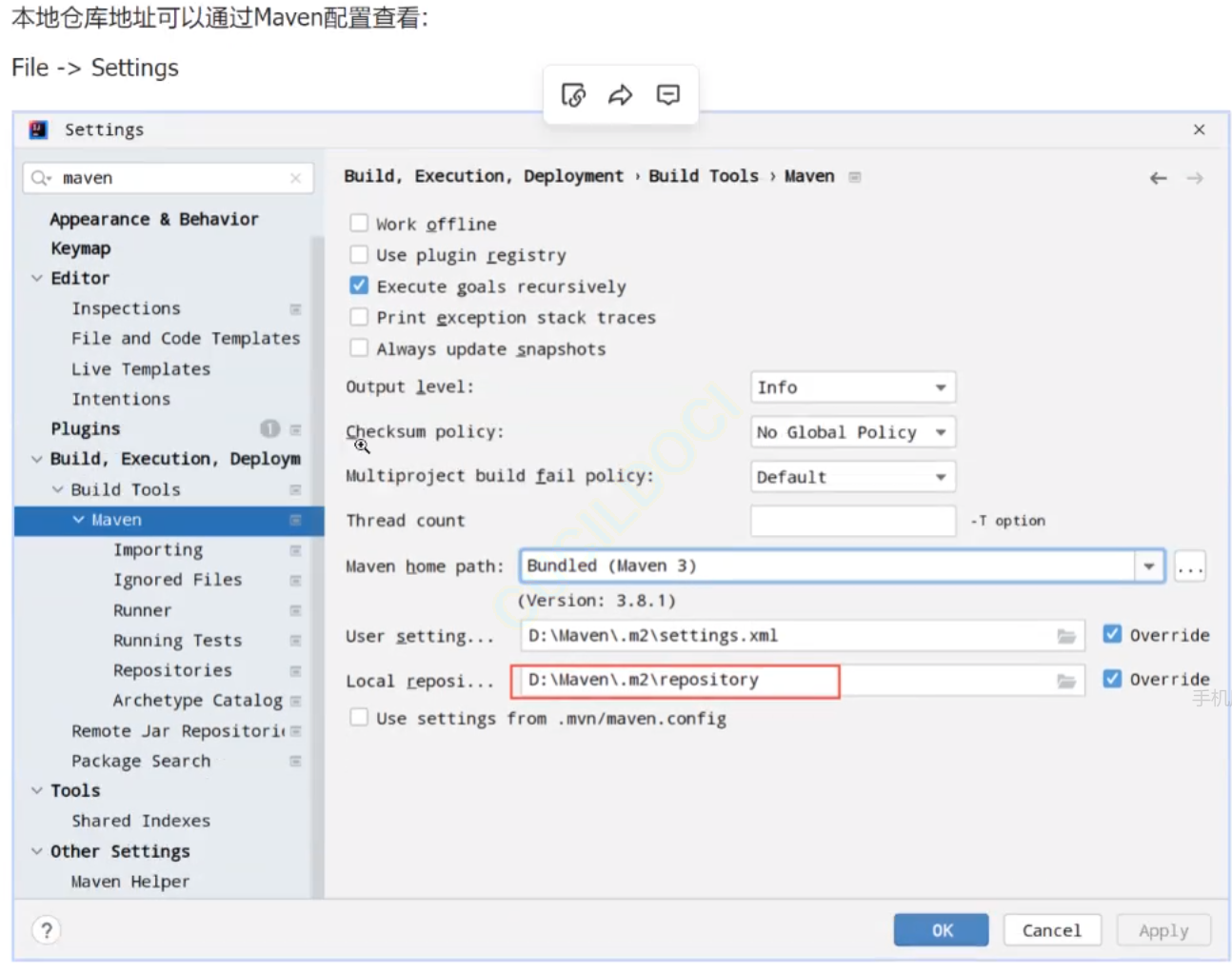The width and height of the screenshot is (1232, 972).
Task: Click the folder browse icon in User settings field
Action: pos(1066,636)
